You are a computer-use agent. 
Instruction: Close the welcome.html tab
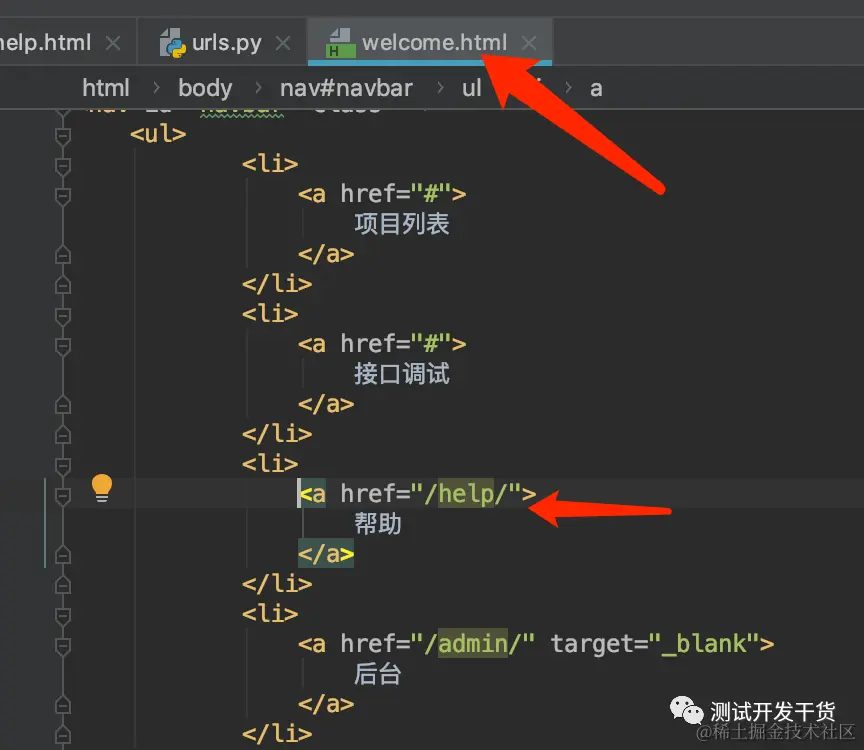click(x=529, y=43)
